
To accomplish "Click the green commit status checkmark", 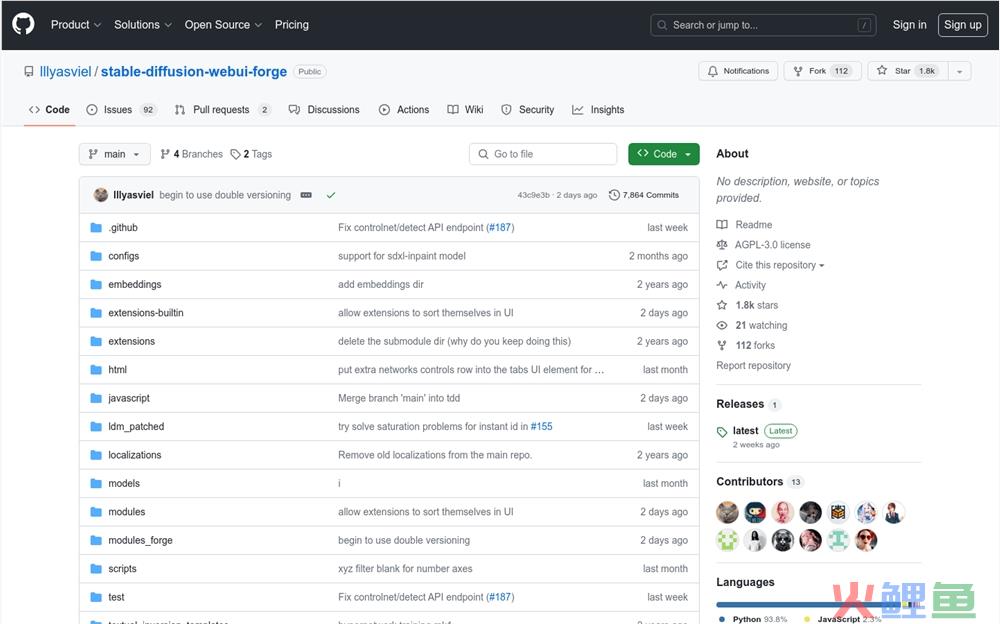I will click(331, 195).
